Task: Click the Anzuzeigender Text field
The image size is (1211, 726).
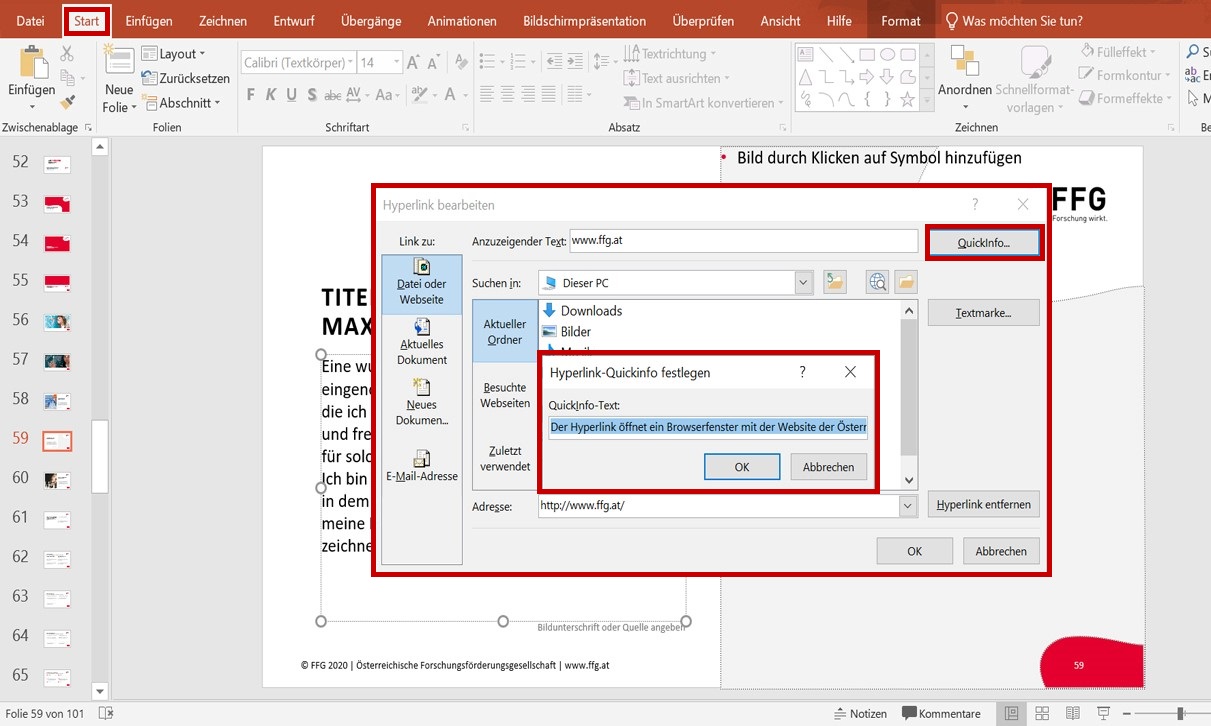Action: pyautogui.click(x=743, y=241)
